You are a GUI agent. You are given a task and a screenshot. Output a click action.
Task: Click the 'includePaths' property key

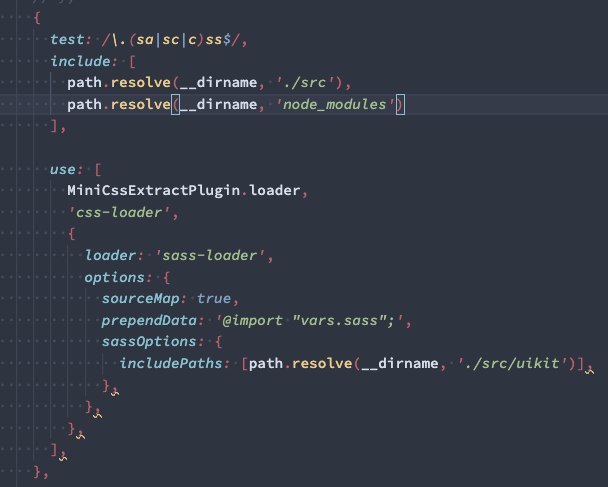pyautogui.click(x=171, y=364)
